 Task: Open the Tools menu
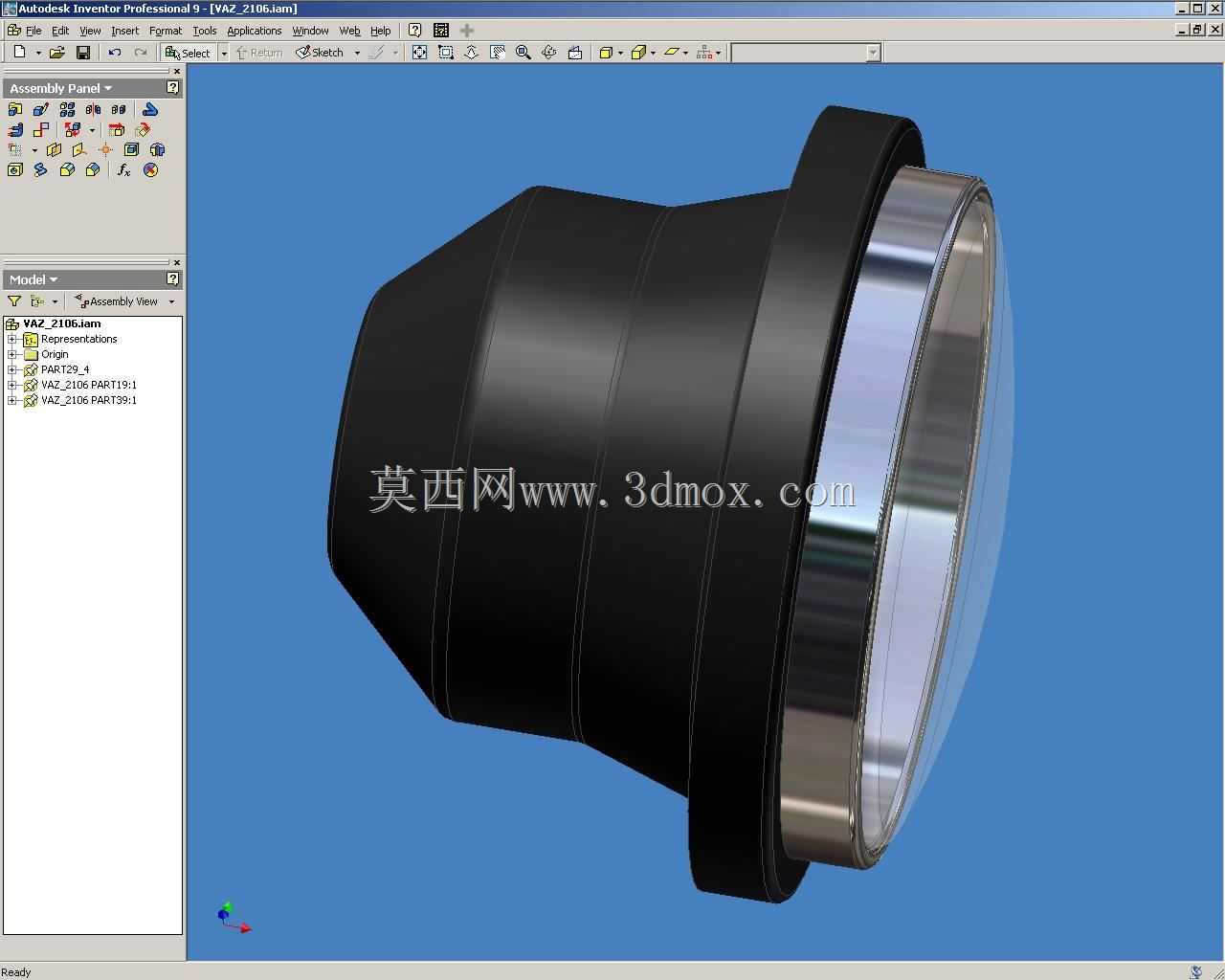205,31
